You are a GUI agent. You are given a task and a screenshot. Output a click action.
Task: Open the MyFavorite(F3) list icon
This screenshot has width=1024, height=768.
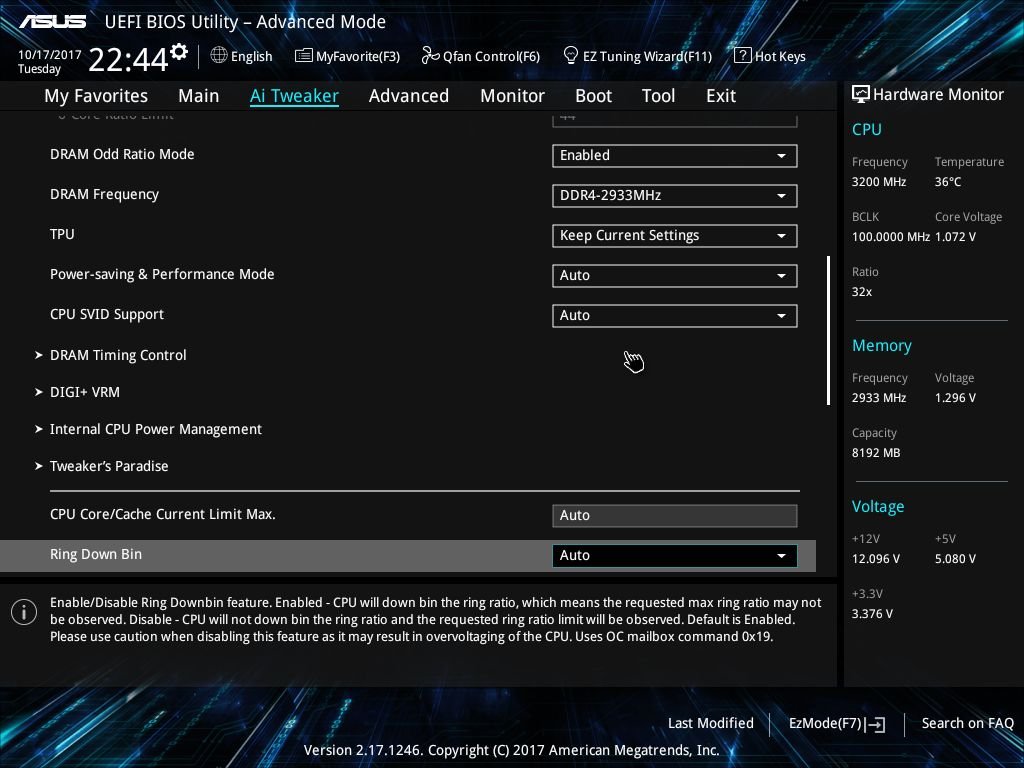304,56
